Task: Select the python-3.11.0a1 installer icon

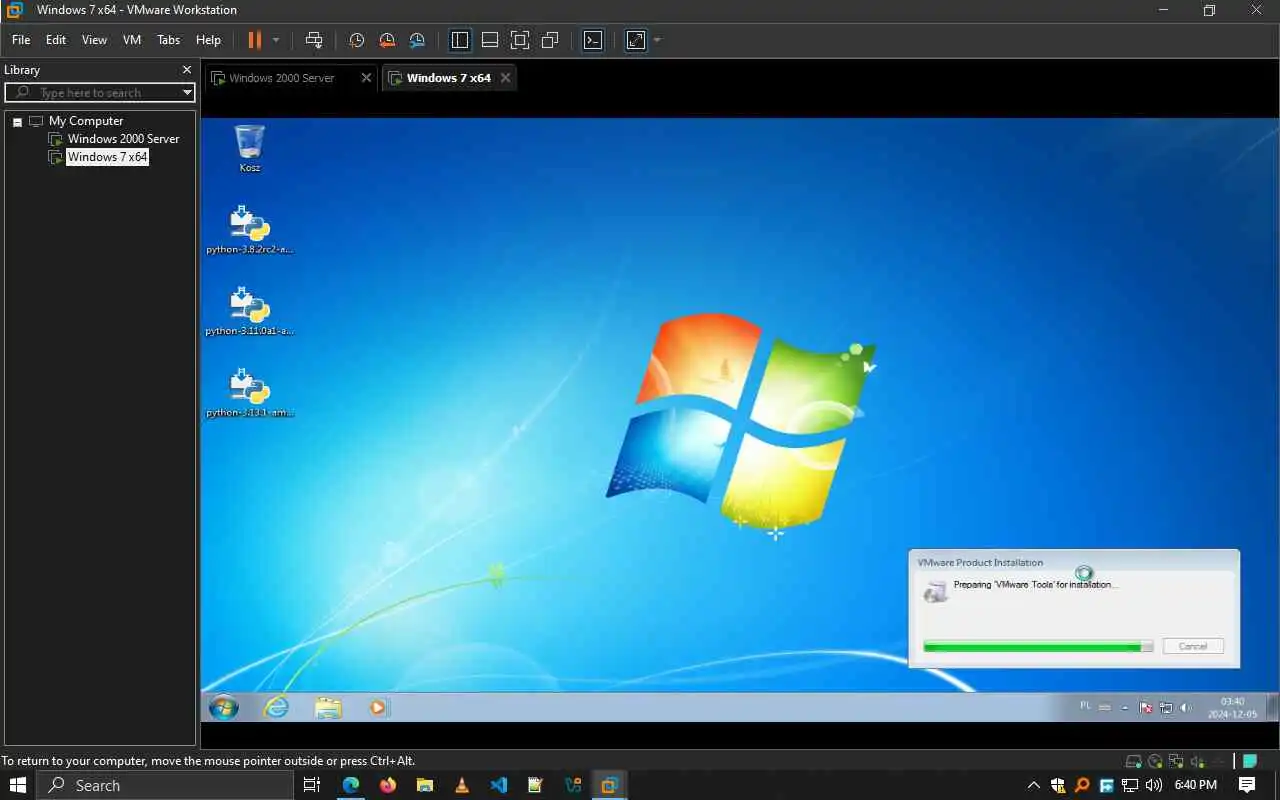Action: pos(250,310)
